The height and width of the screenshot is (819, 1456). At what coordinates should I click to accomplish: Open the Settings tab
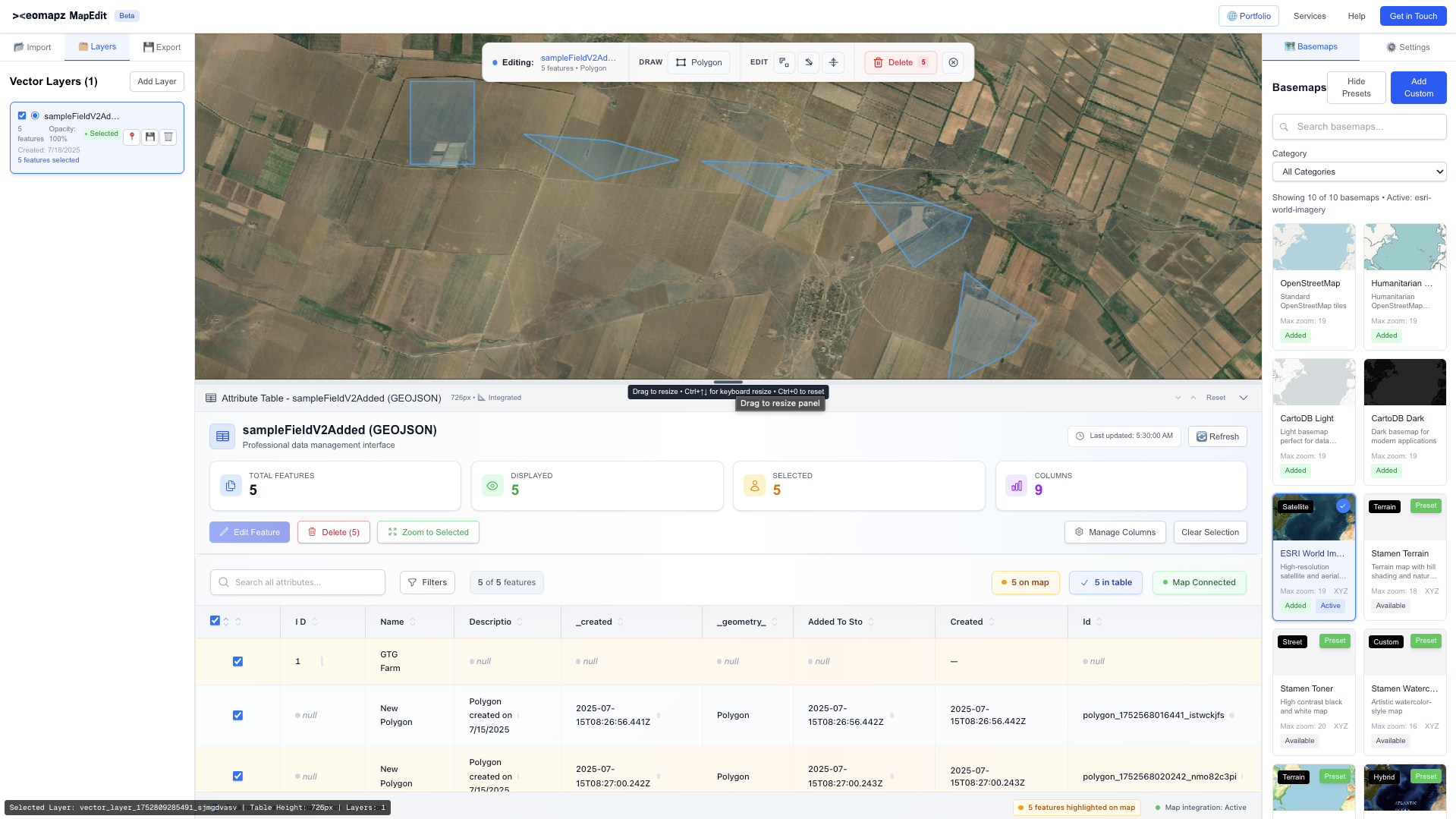click(1407, 47)
